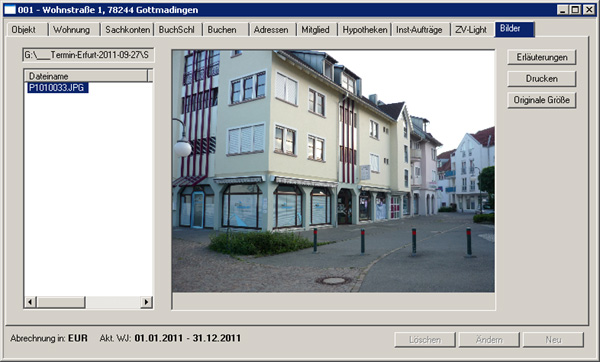Click the Dateiname column header
The image size is (600, 362).
tap(86, 76)
